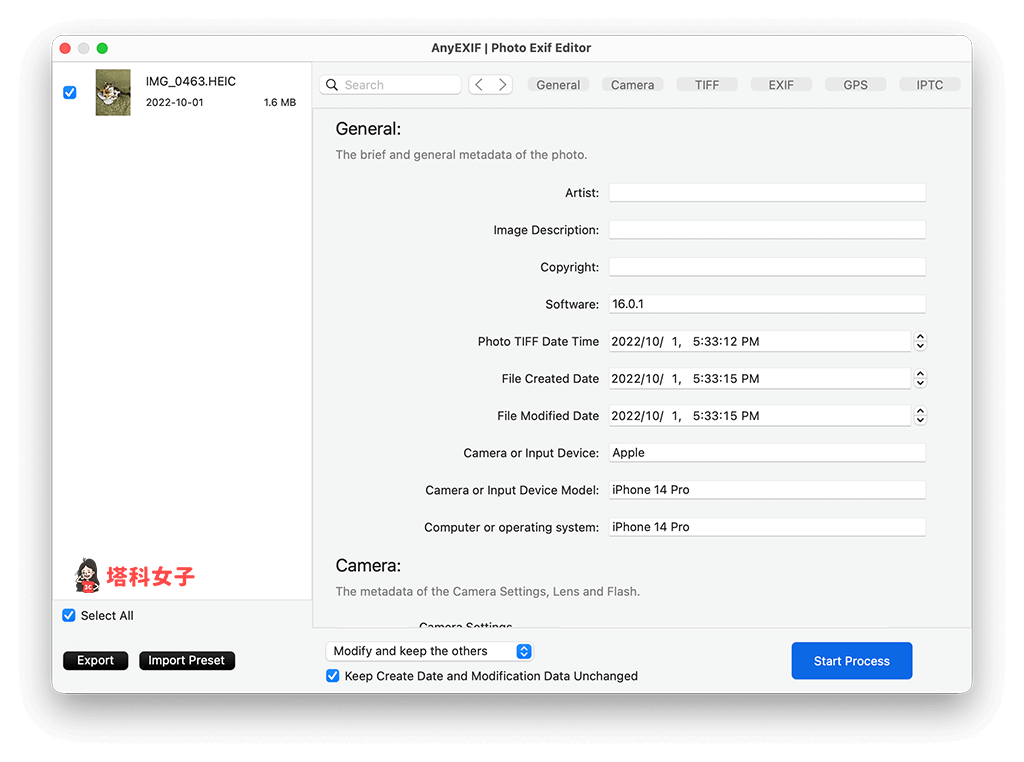
Task: Go forward with right chevron arrow
Action: click(503, 85)
